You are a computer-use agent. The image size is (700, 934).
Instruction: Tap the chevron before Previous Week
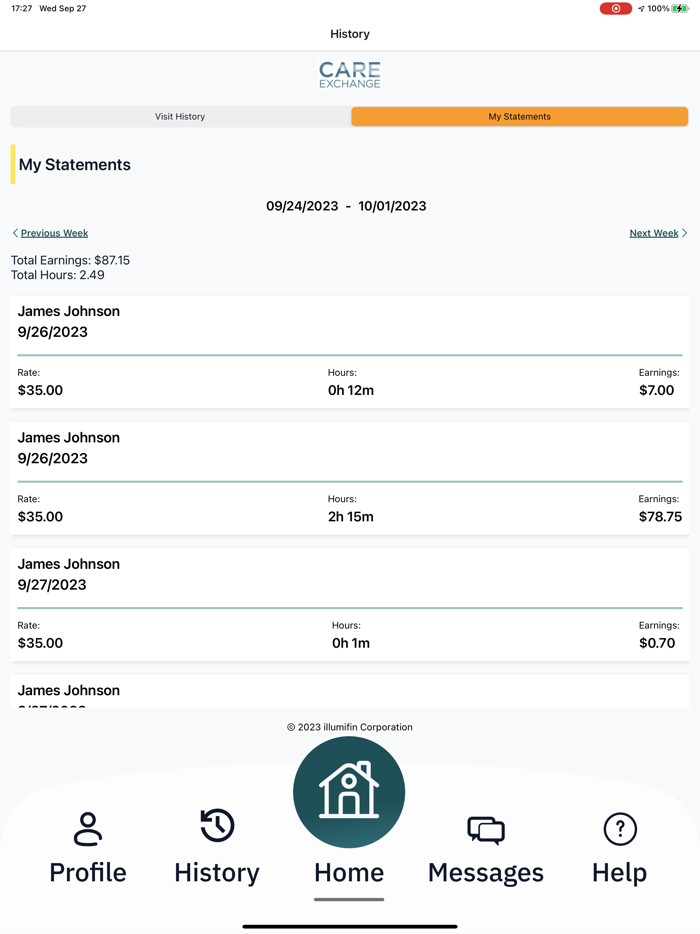click(x=14, y=232)
